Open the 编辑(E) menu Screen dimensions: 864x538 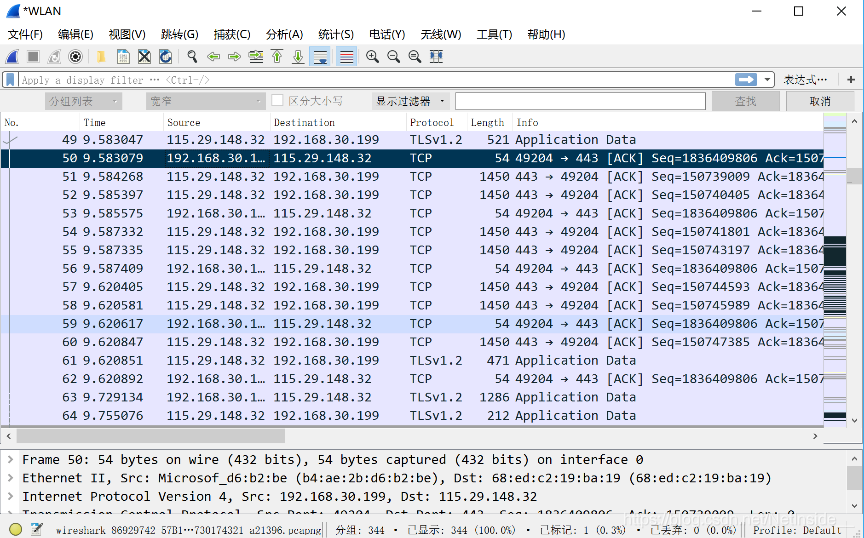click(x=75, y=34)
